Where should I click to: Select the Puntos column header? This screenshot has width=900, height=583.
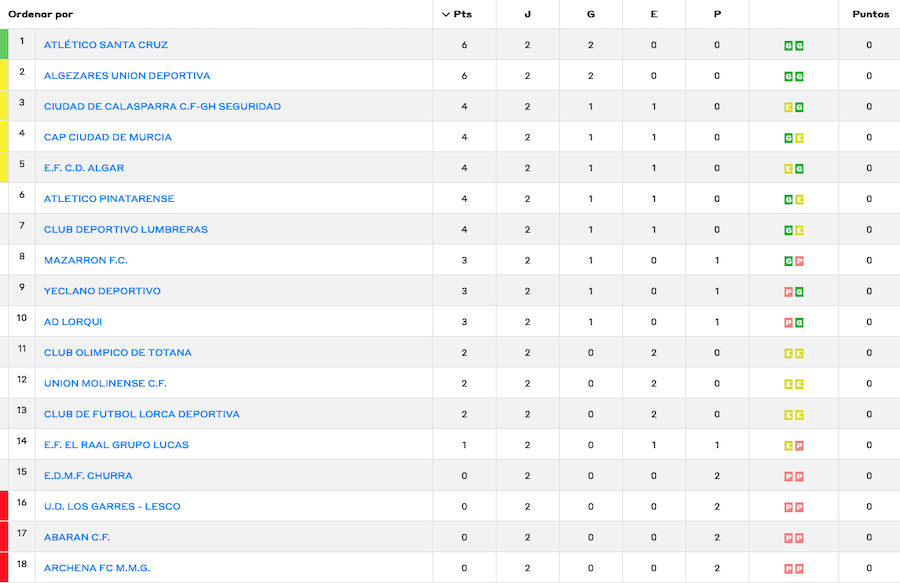tap(869, 15)
